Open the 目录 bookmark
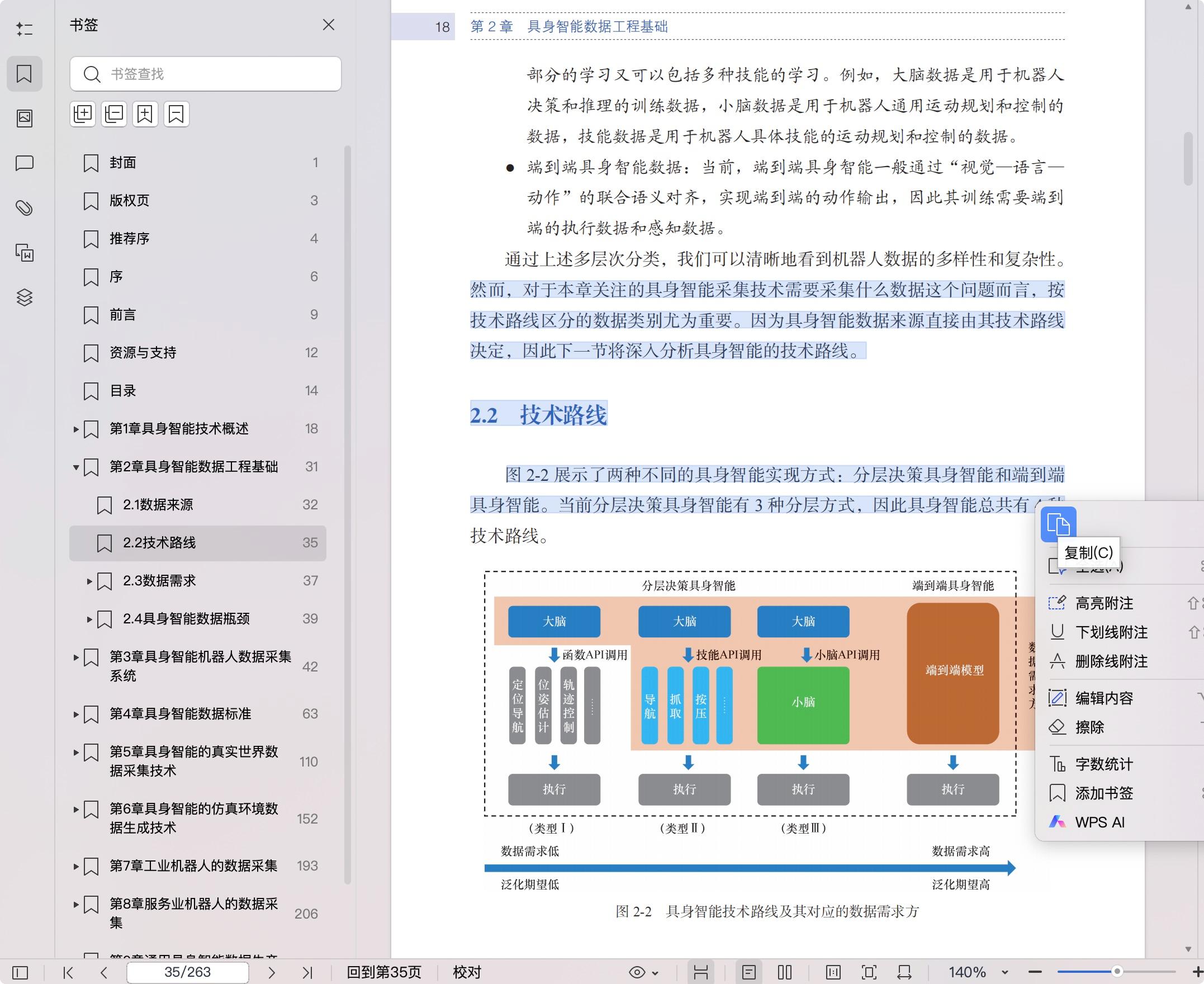Viewport: 1204px width, 984px height. click(x=198, y=391)
